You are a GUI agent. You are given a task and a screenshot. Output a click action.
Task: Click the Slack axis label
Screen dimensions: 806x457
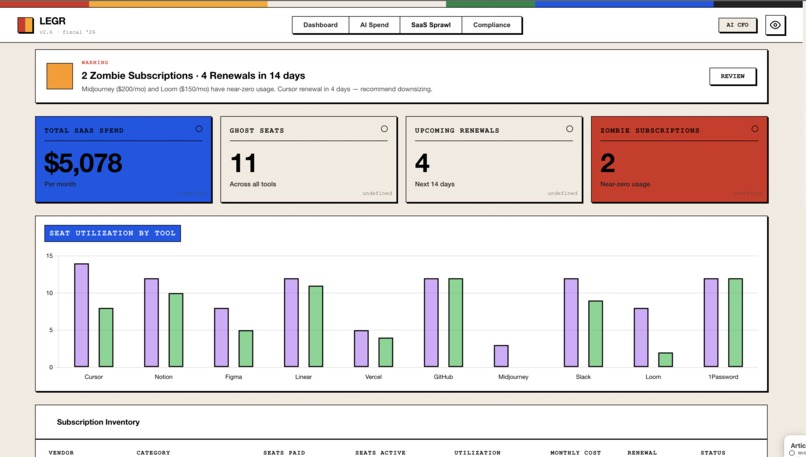coord(583,377)
